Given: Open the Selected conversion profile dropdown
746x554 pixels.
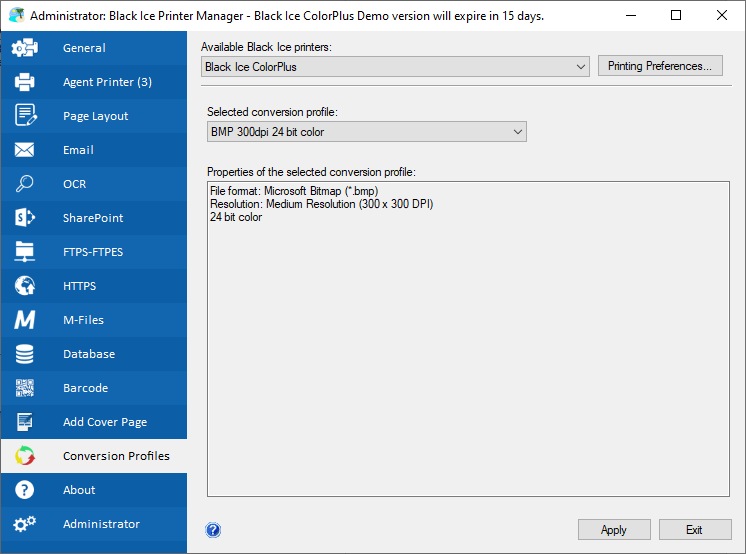Looking at the screenshot, I should (x=366, y=132).
